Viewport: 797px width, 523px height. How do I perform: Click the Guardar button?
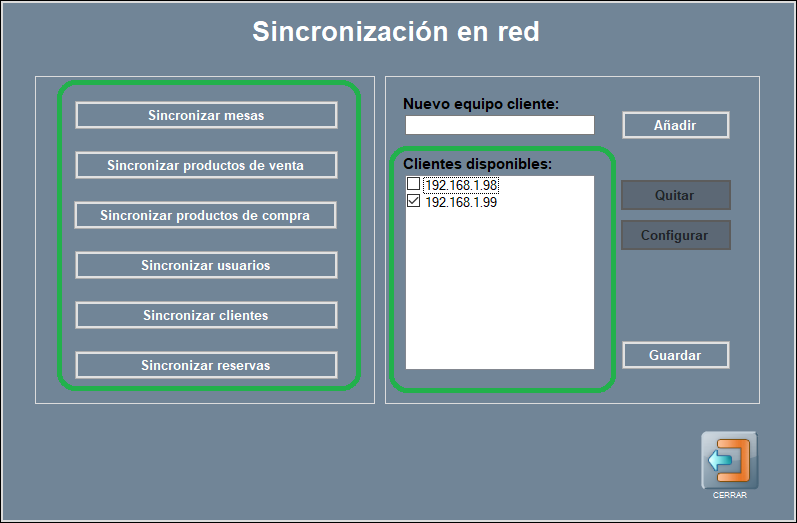(675, 355)
